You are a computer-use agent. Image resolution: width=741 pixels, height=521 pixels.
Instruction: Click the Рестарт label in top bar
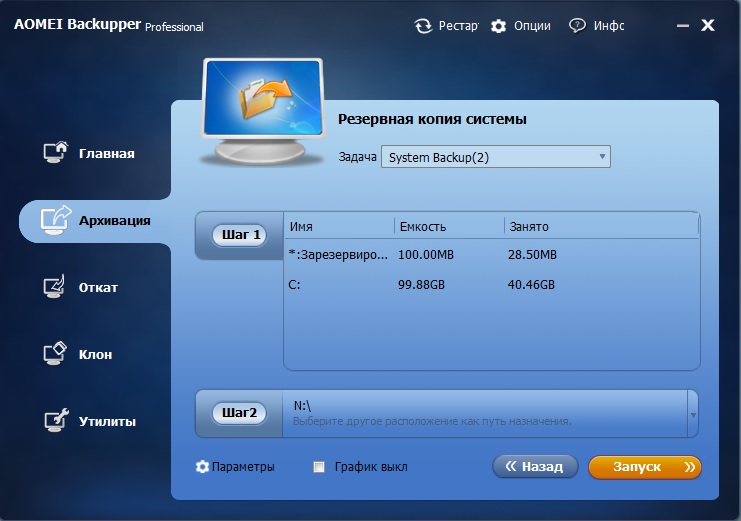[458, 26]
